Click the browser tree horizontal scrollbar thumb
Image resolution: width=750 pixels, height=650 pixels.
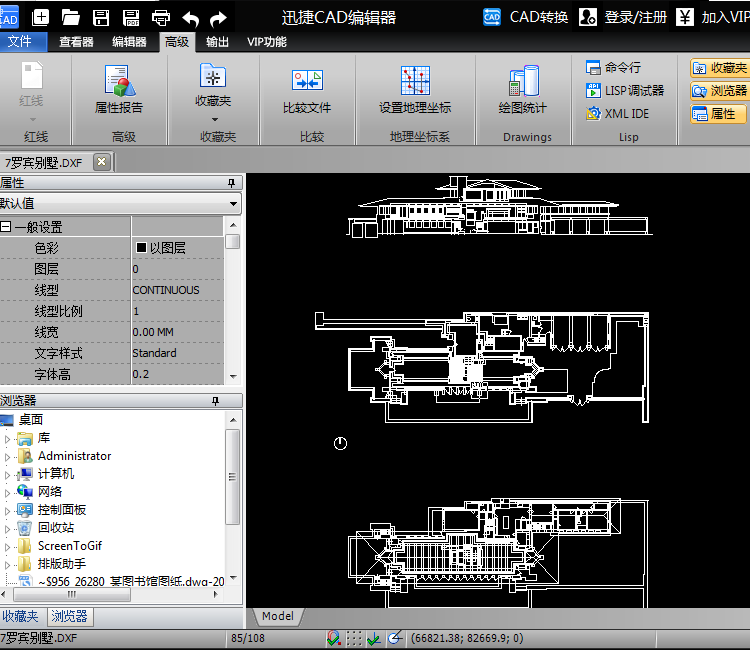pos(72,595)
